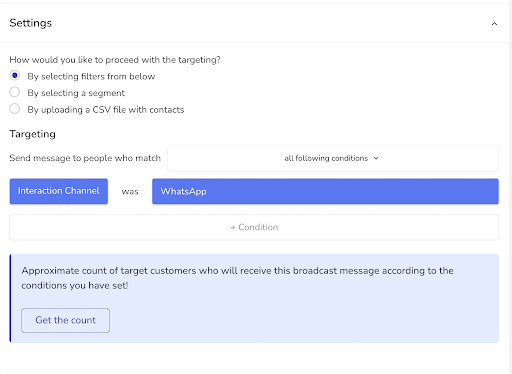Viewport: 512px width, 374px height.
Task: Click 'By selecting filters from below' label
Action: tap(91, 76)
